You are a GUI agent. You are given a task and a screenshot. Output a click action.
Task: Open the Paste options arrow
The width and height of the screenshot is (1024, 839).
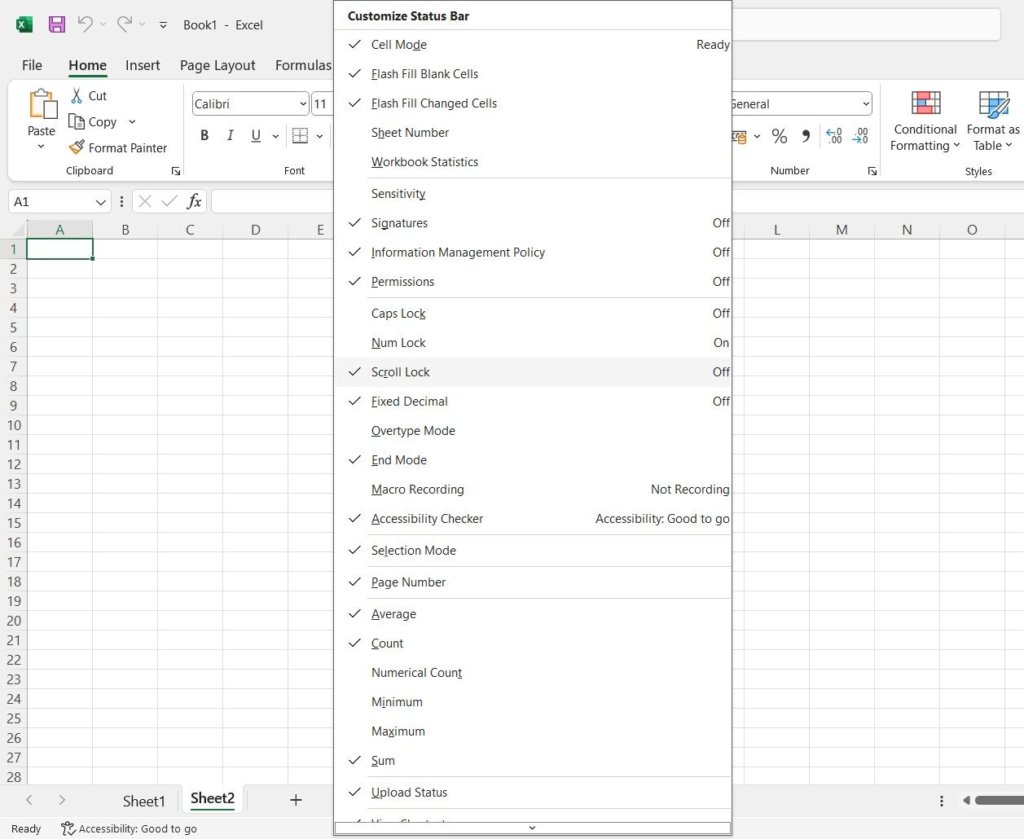[41, 147]
